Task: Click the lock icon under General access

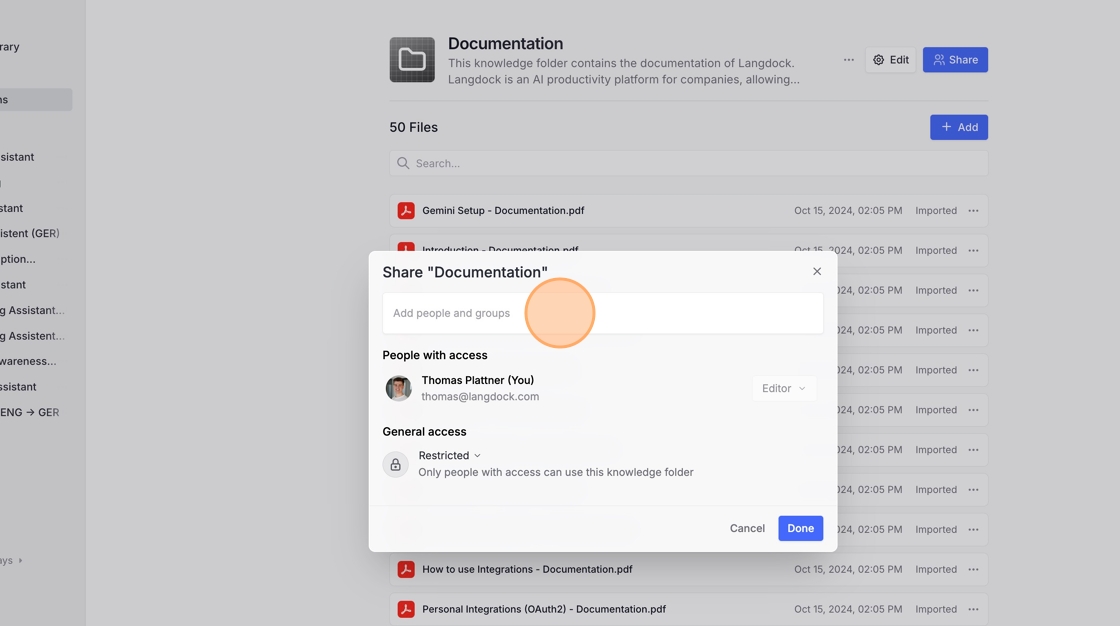Action: pos(396,464)
